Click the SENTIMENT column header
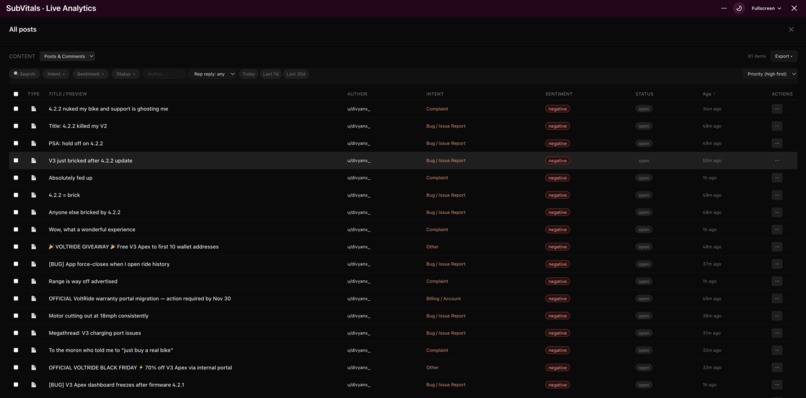This screenshot has width=806, height=398. click(559, 94)
